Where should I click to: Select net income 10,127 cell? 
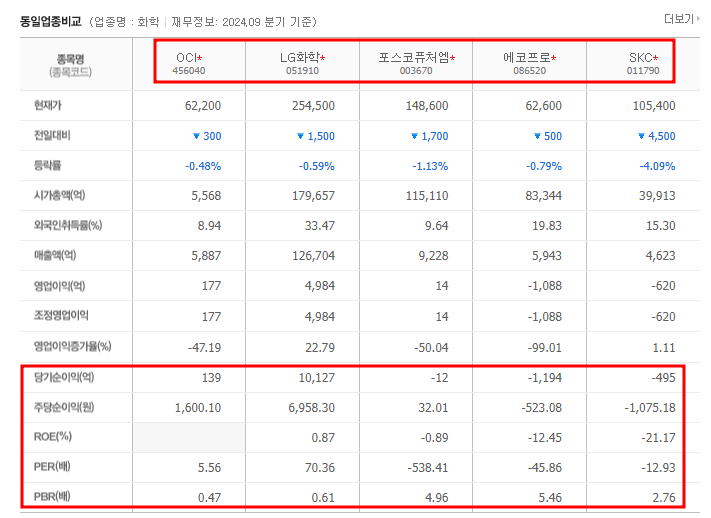pyautogui.click(x=317, y=377)
